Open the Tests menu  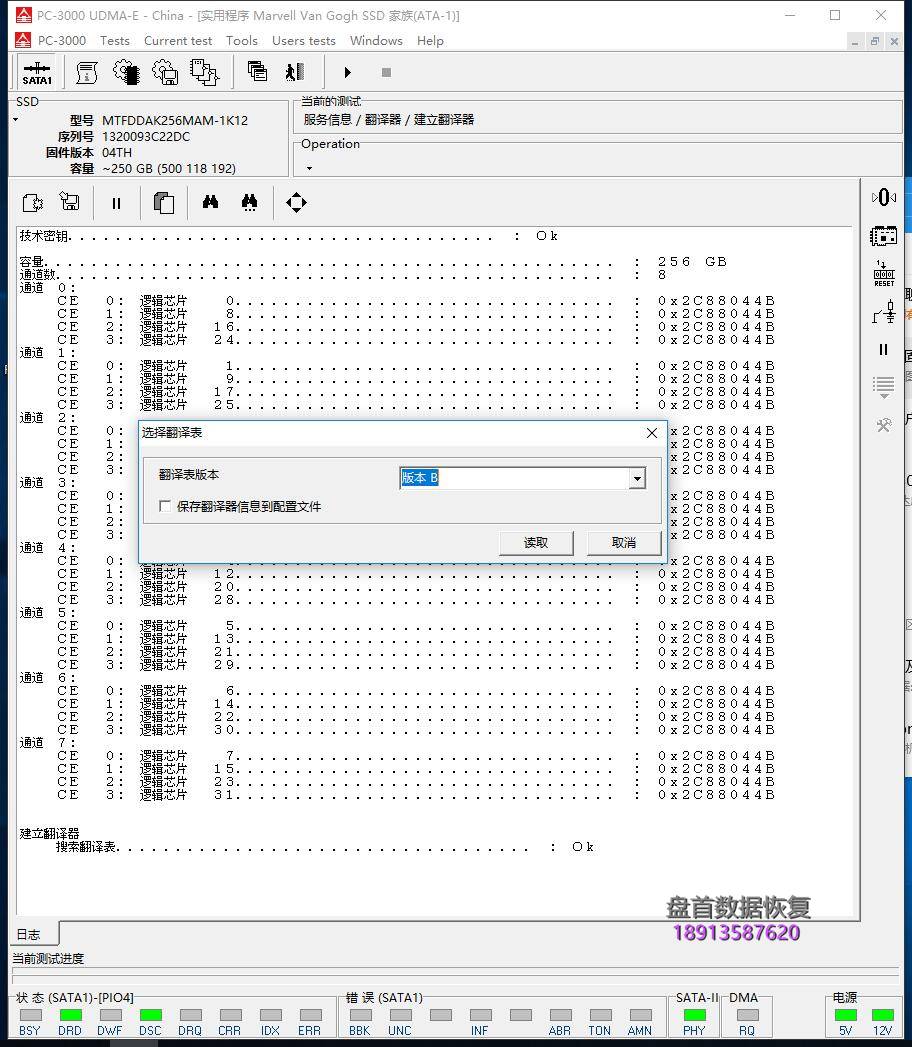(x=114, y=41)
